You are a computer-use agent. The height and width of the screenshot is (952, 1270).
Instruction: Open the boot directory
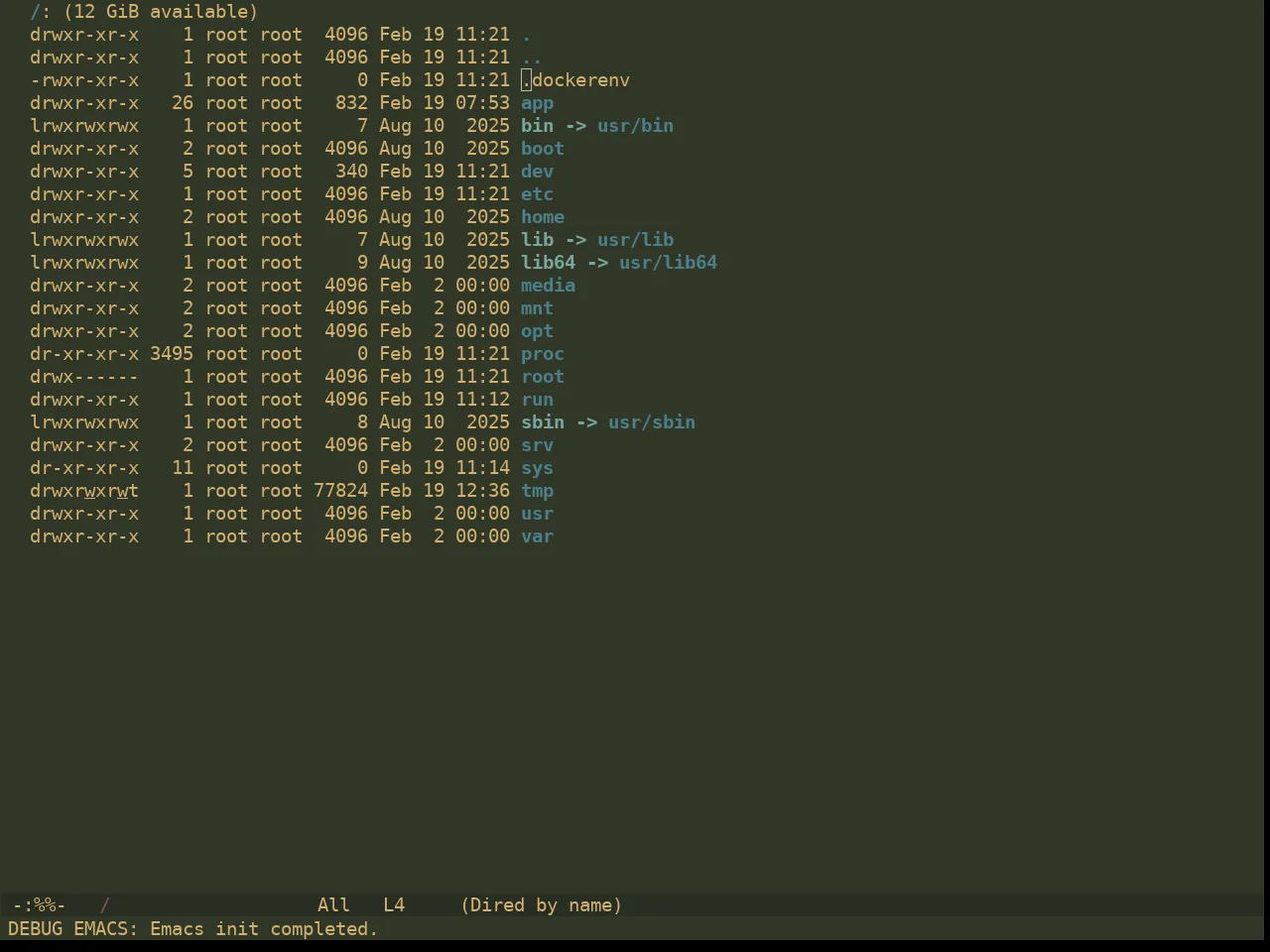pyautogui.click(x=543, y=149)
